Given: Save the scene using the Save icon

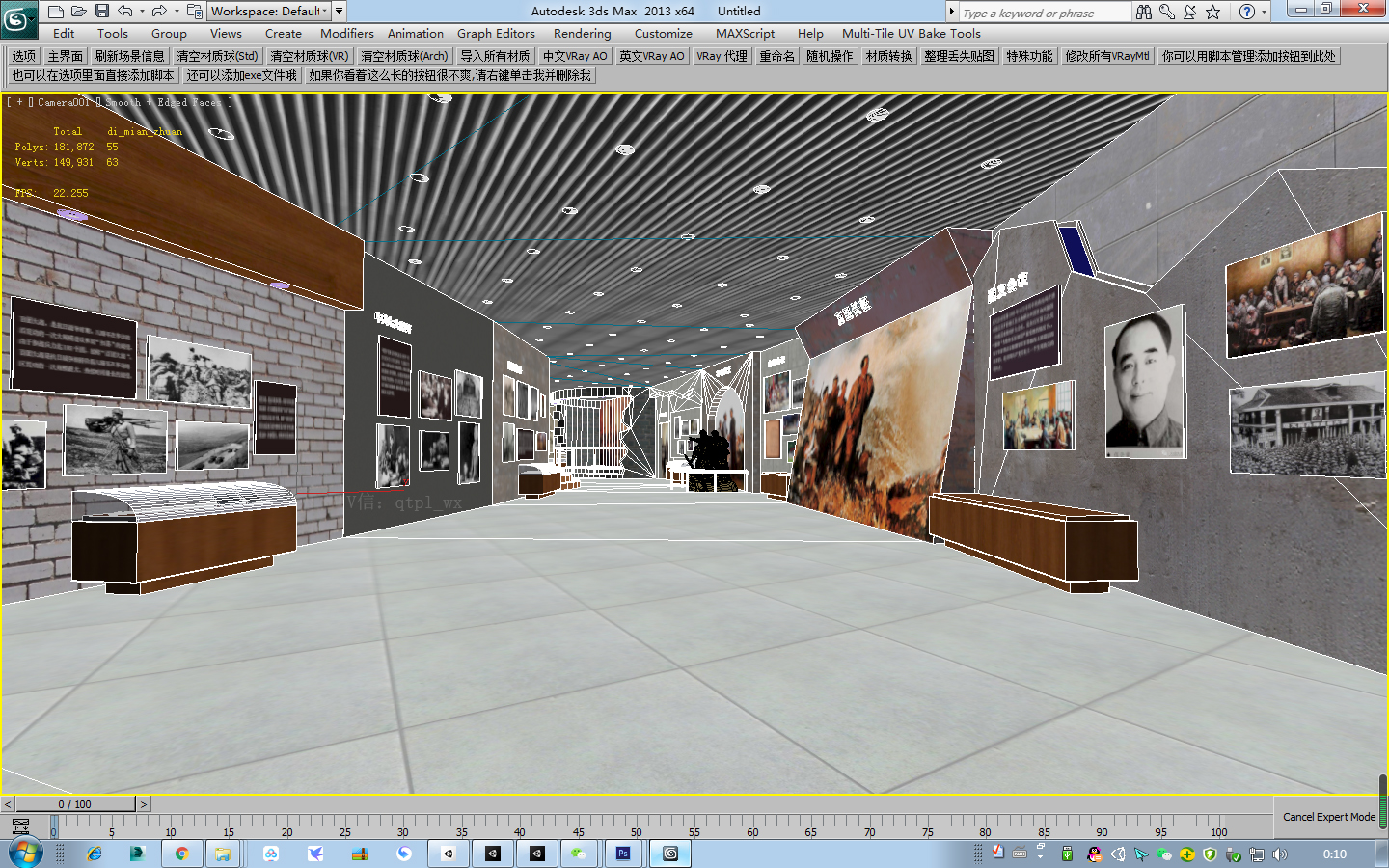Looking at the screenshot, I should 102,11.
